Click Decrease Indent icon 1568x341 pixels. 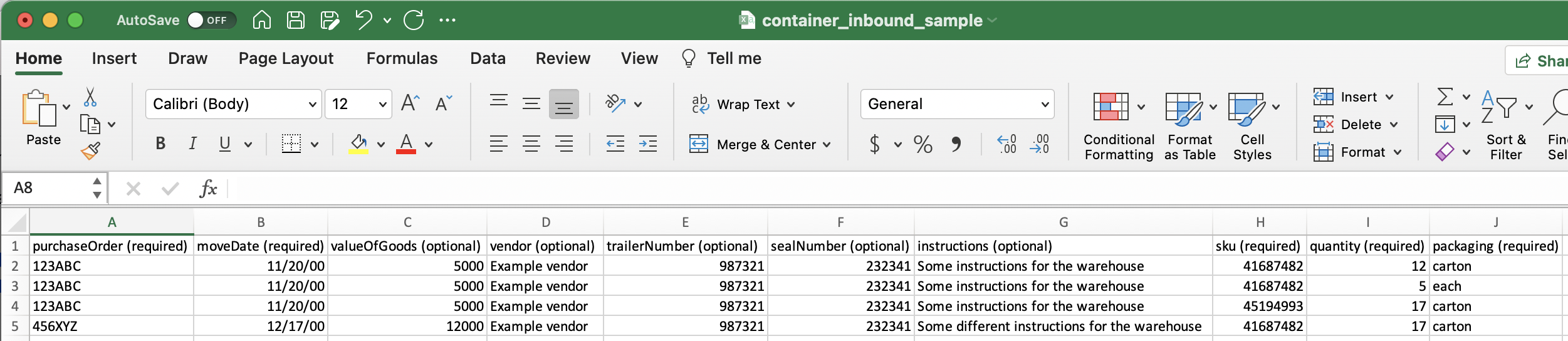click(615, 144)
